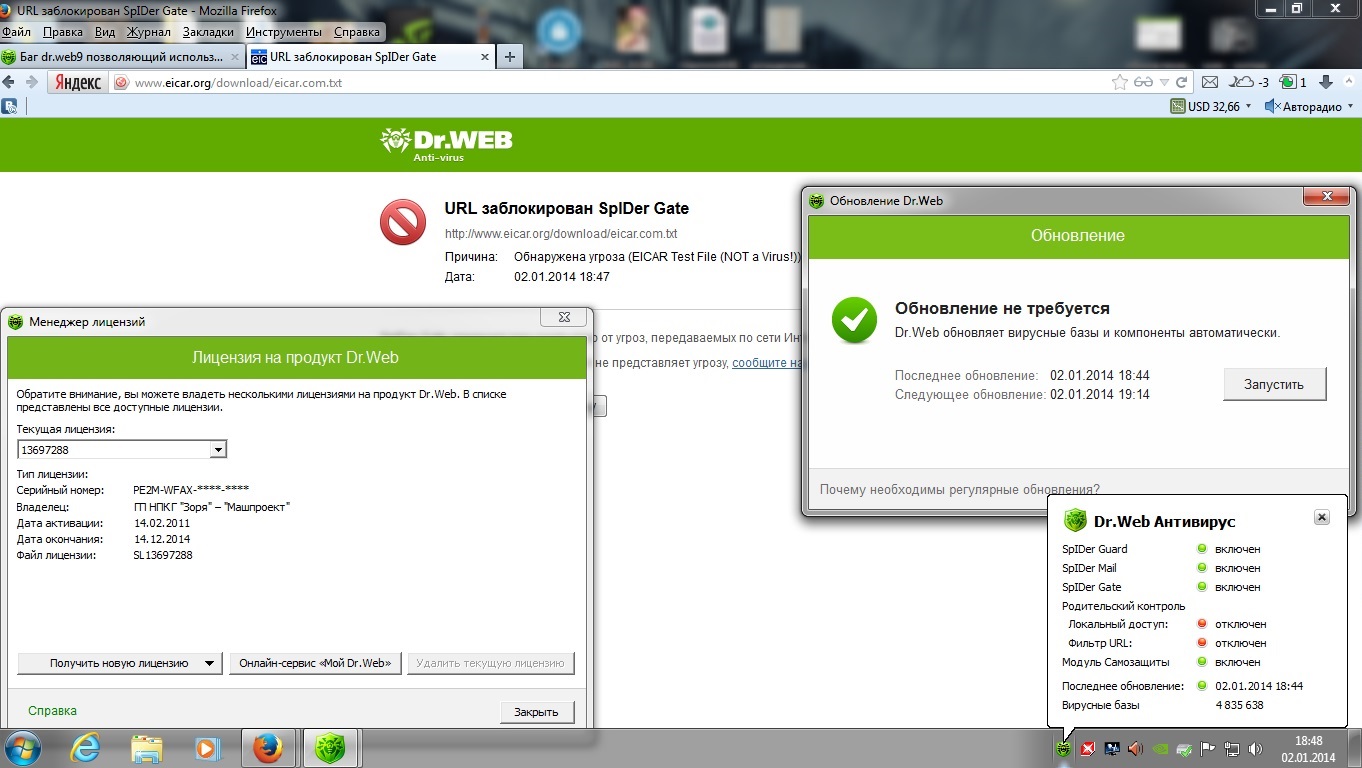Screen dimensions: 1362x768
Task: Expand USD currency widget dropdown arrow
Action: (1247, 106)
